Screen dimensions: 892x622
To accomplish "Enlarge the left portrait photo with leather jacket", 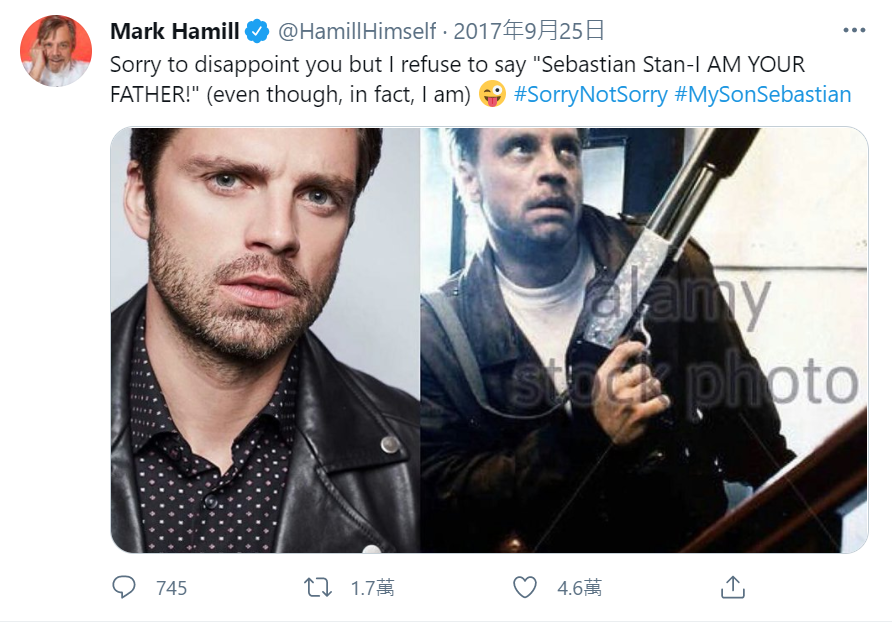I will tap(265, 340).
